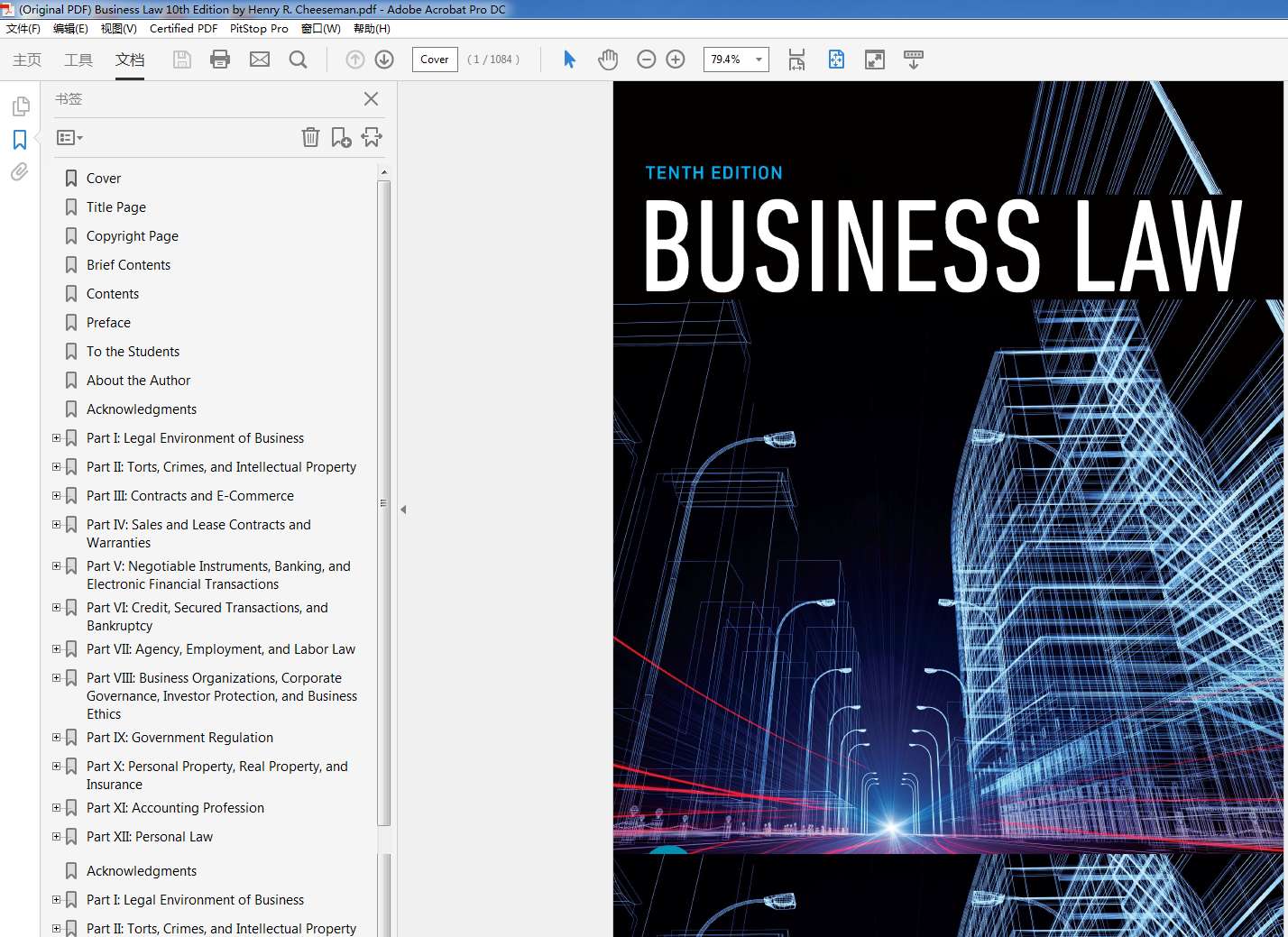Navigate to the next page with down arrow
Screen dimensions: 1288x937
383,60
